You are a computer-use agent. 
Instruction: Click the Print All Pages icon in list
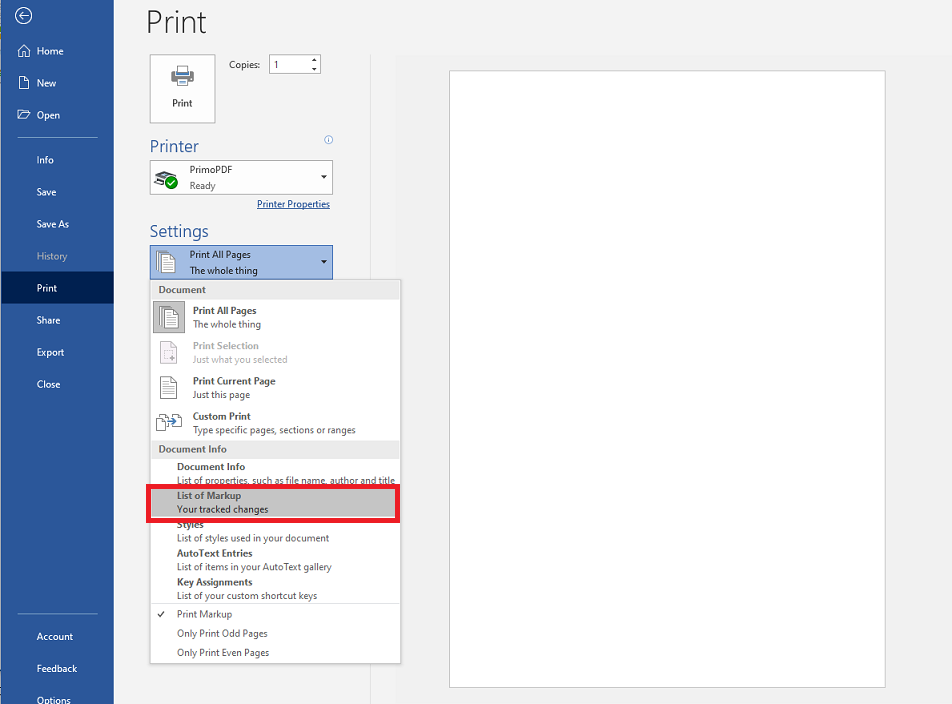pyautogui.click(x=169, y=317)
